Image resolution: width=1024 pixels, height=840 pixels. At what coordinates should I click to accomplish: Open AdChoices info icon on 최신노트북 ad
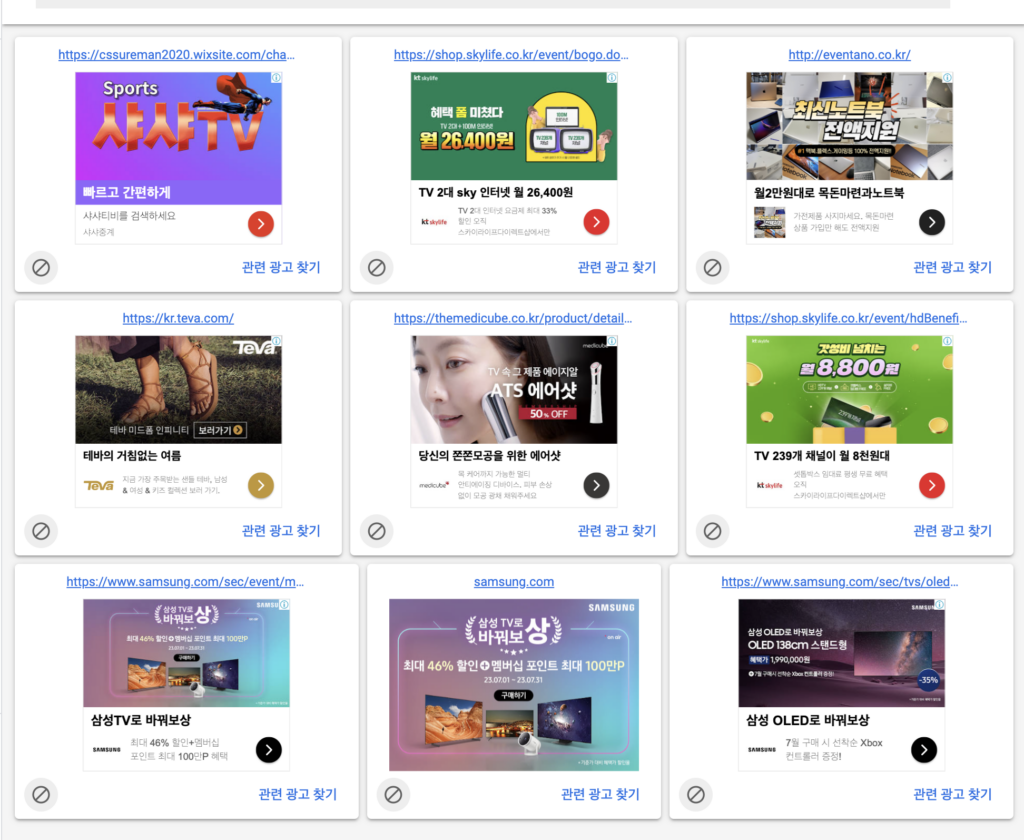[x=948, y=78]
